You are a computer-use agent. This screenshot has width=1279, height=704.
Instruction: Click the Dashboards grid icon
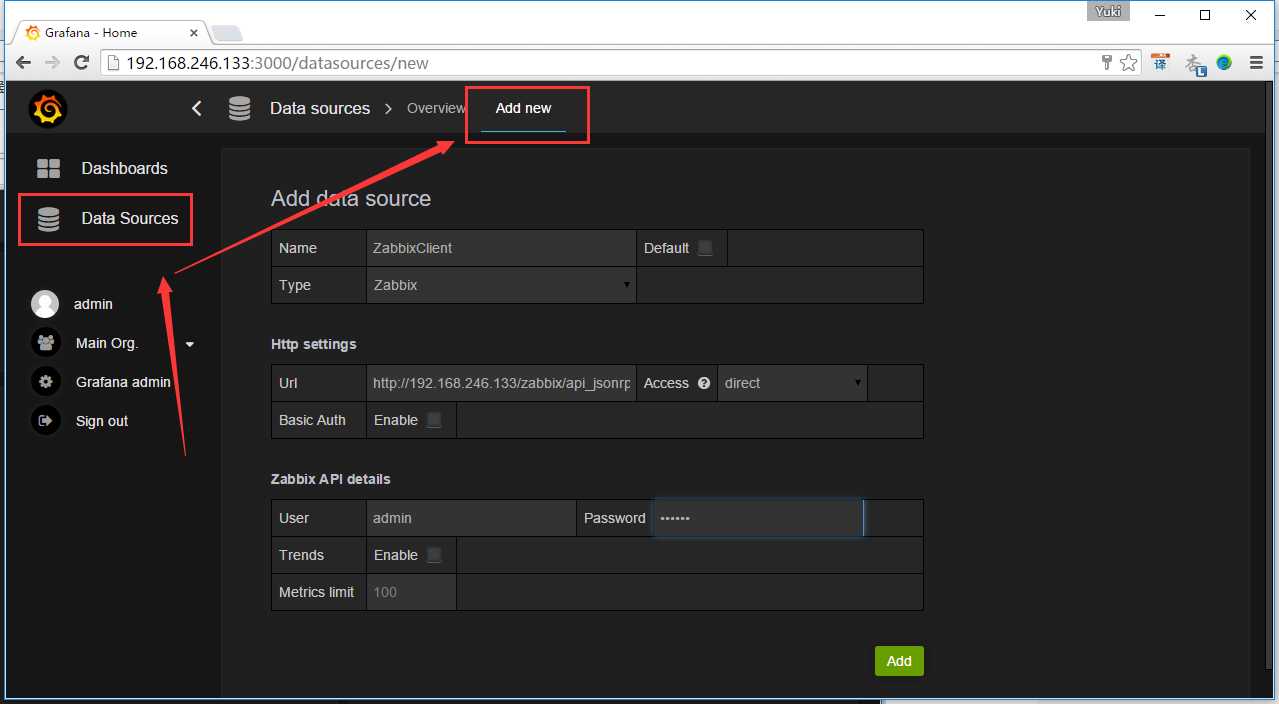(x=48, y=168)
